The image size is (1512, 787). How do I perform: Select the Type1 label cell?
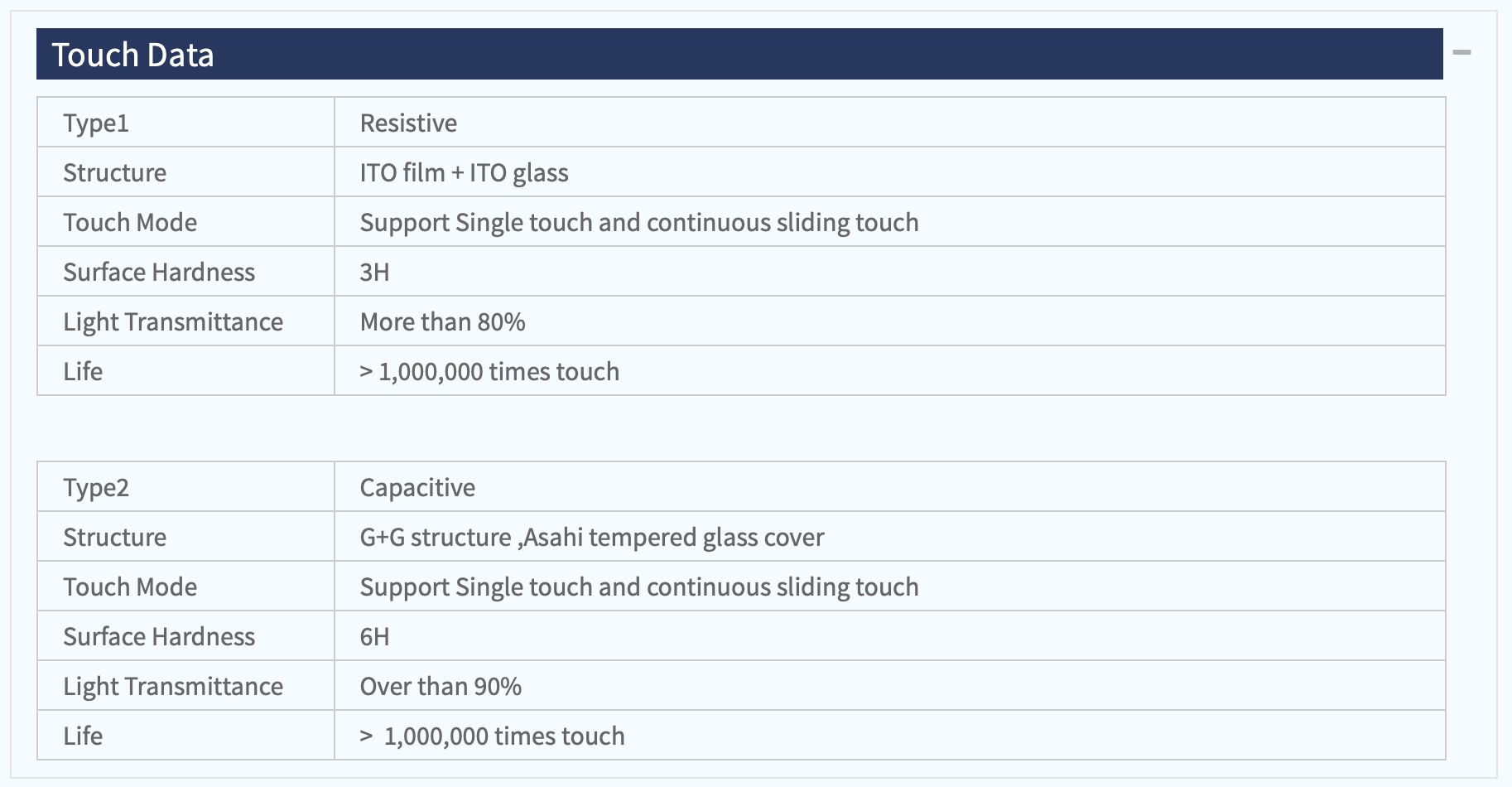185,123
